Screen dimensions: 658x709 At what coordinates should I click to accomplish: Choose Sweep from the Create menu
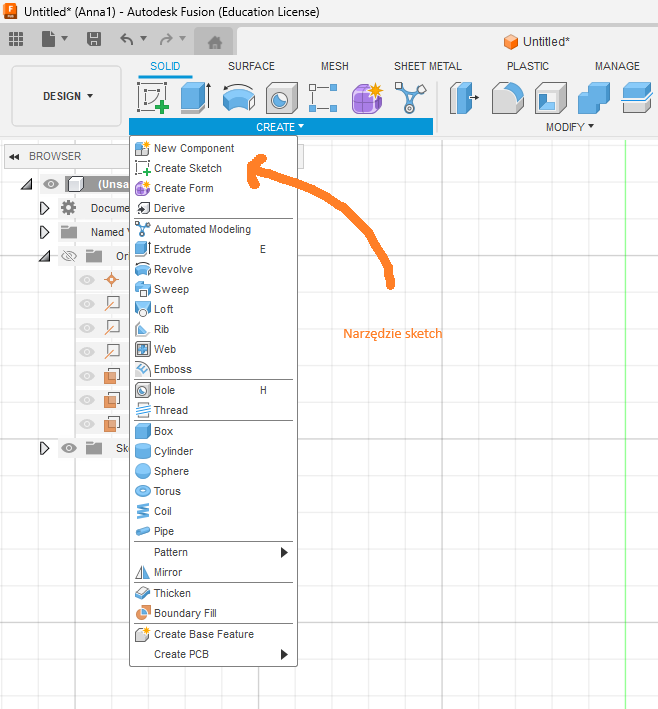[213, 289]
